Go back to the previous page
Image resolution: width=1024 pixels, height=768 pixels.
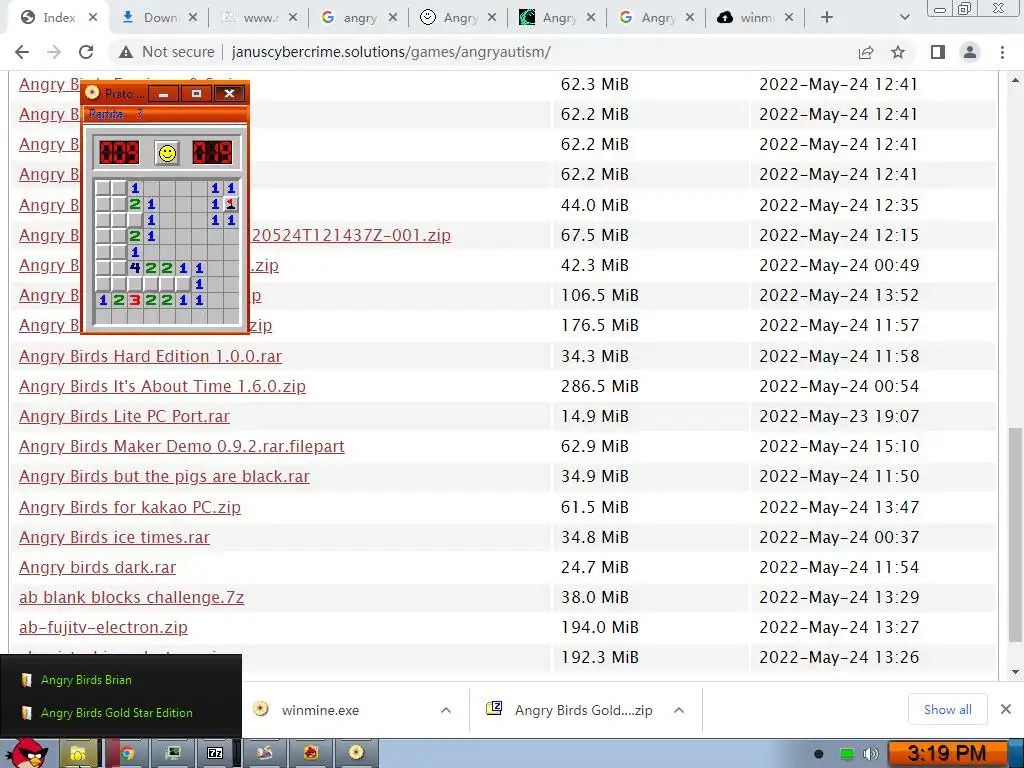coord(22,52)
